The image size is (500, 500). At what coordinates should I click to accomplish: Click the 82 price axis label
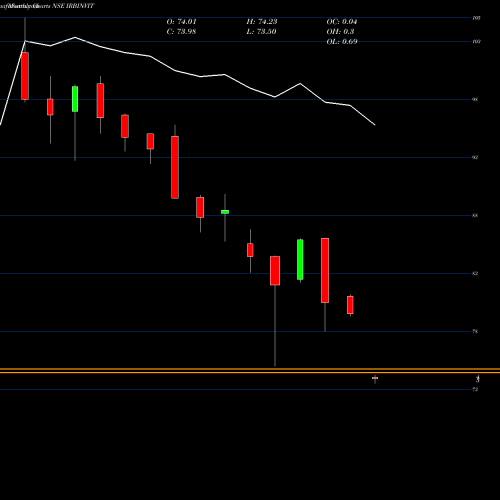point(475,273)
